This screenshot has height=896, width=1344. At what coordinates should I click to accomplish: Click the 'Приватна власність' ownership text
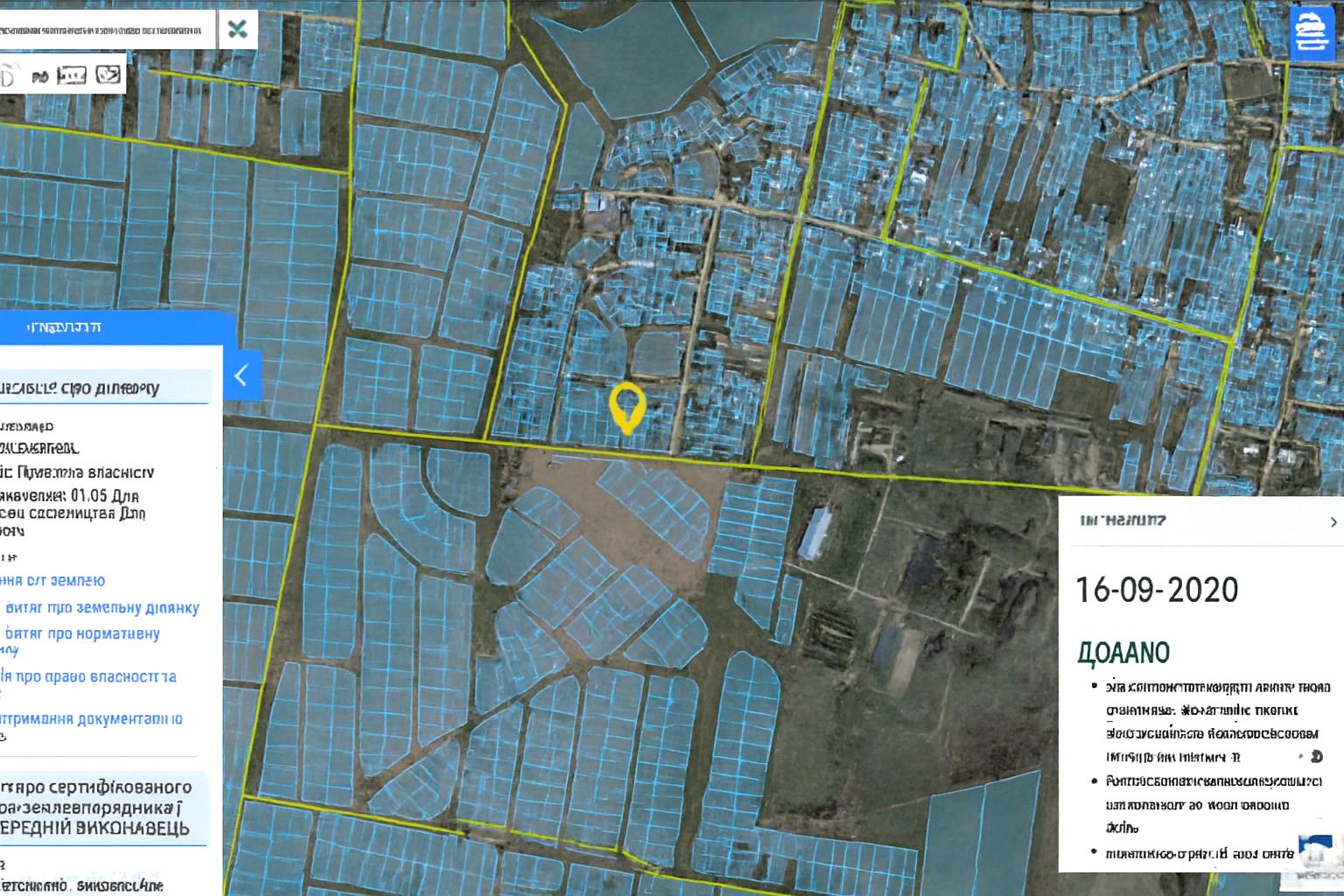click(85, 472)
